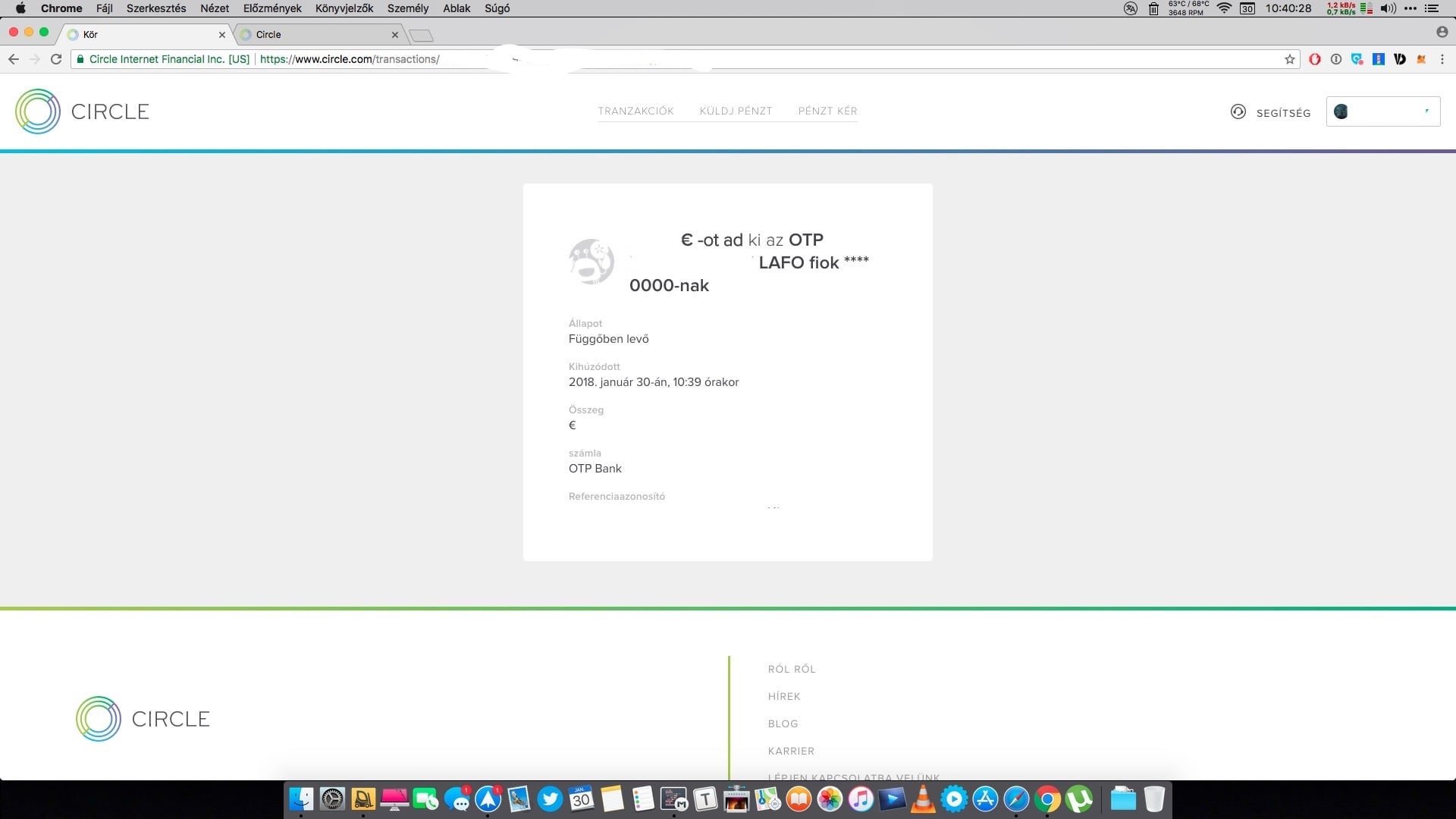
Task: Click the Függőben levő status text
Action: point(609,339)
